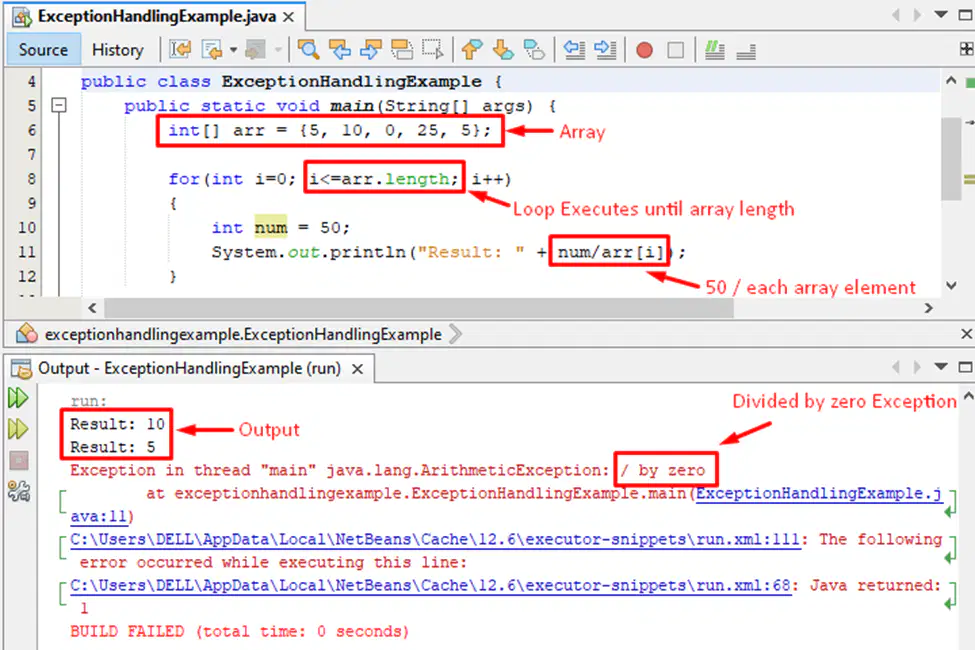Click exceptionhandlingexample.ExceptionHandlingExample breadcrumb
This screenshot has height=650, width=975.
(x=243, y=335)
